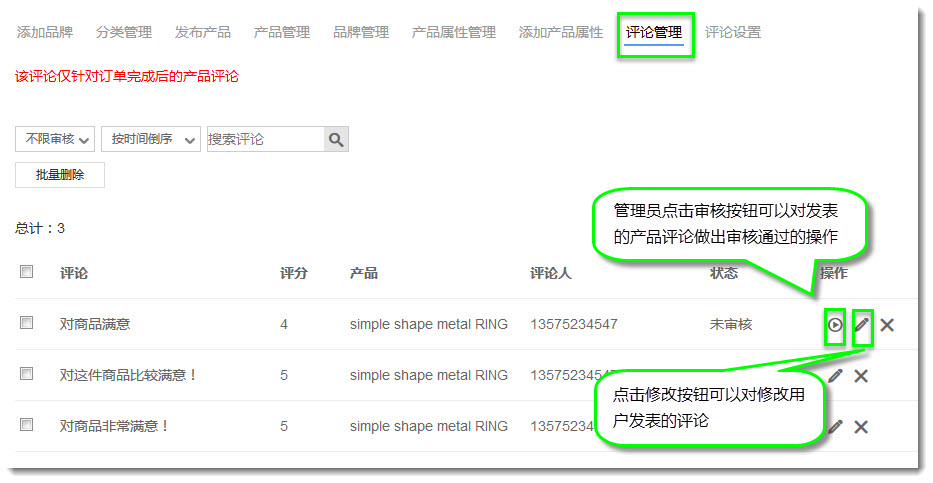Viewport: 933px width, 483px height.
Task: Edit the comment 对这件商品比较满意！
Action: coord(836,376)
